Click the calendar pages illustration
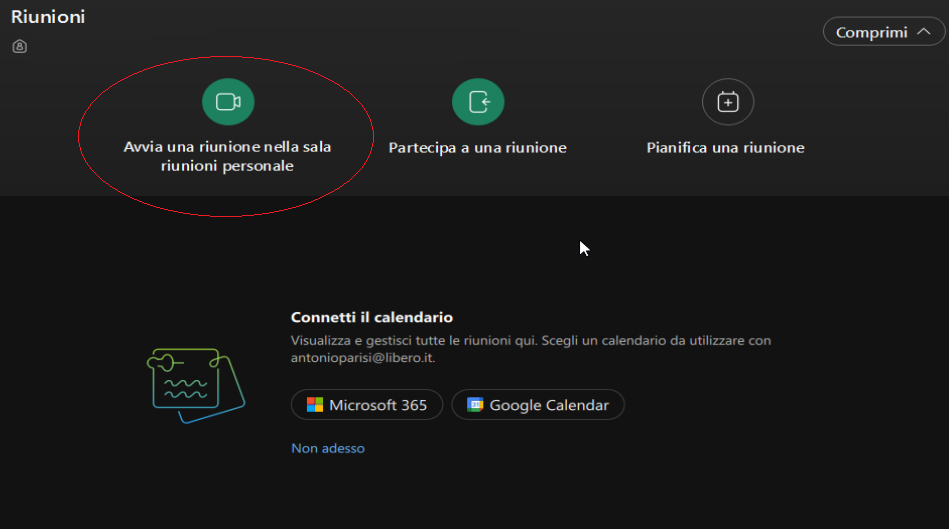 195,385
